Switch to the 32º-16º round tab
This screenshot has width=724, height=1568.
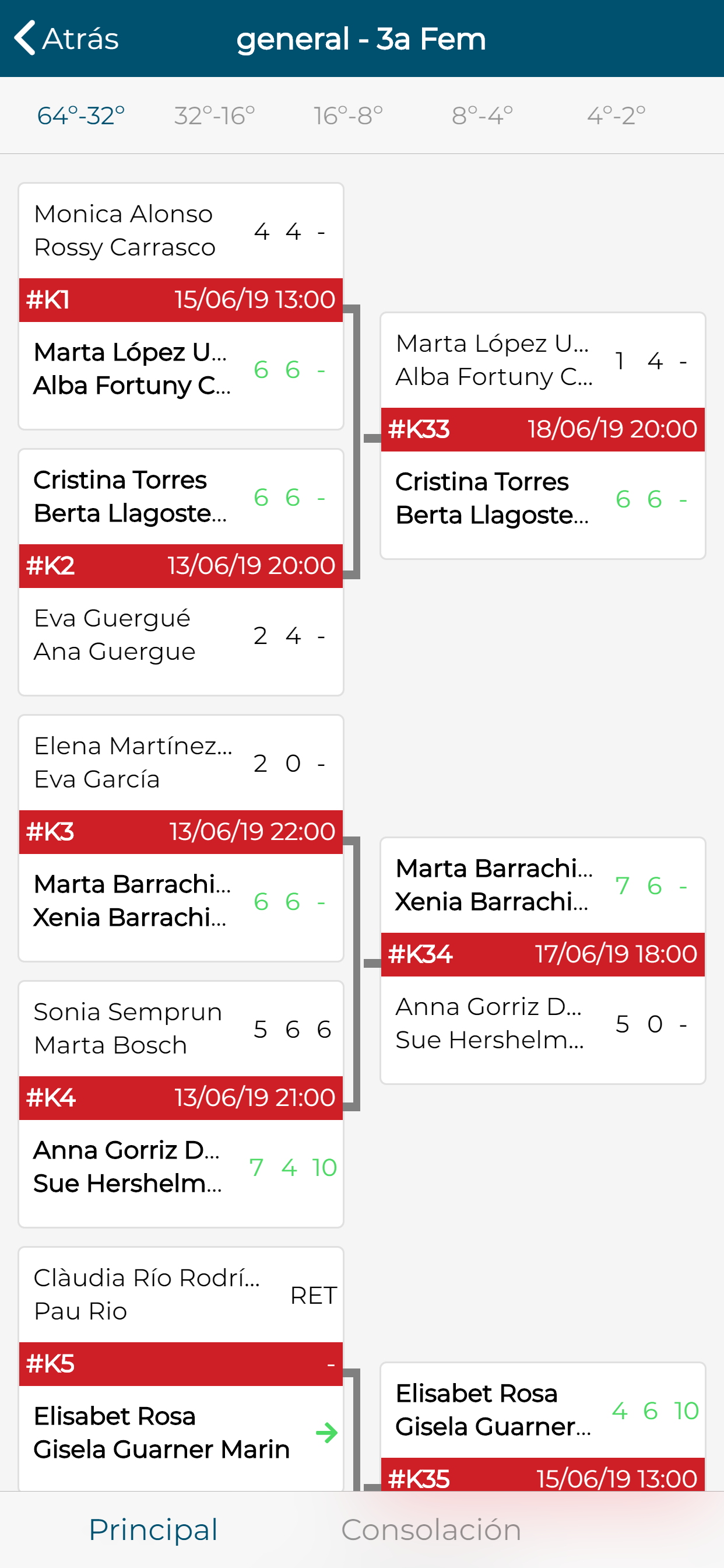click(x=214, y=116)
